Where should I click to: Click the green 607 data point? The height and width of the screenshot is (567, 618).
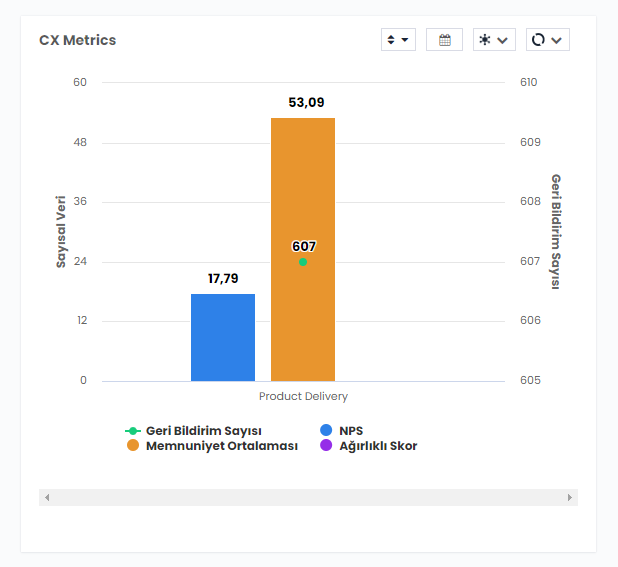click(x=303, y=262)
